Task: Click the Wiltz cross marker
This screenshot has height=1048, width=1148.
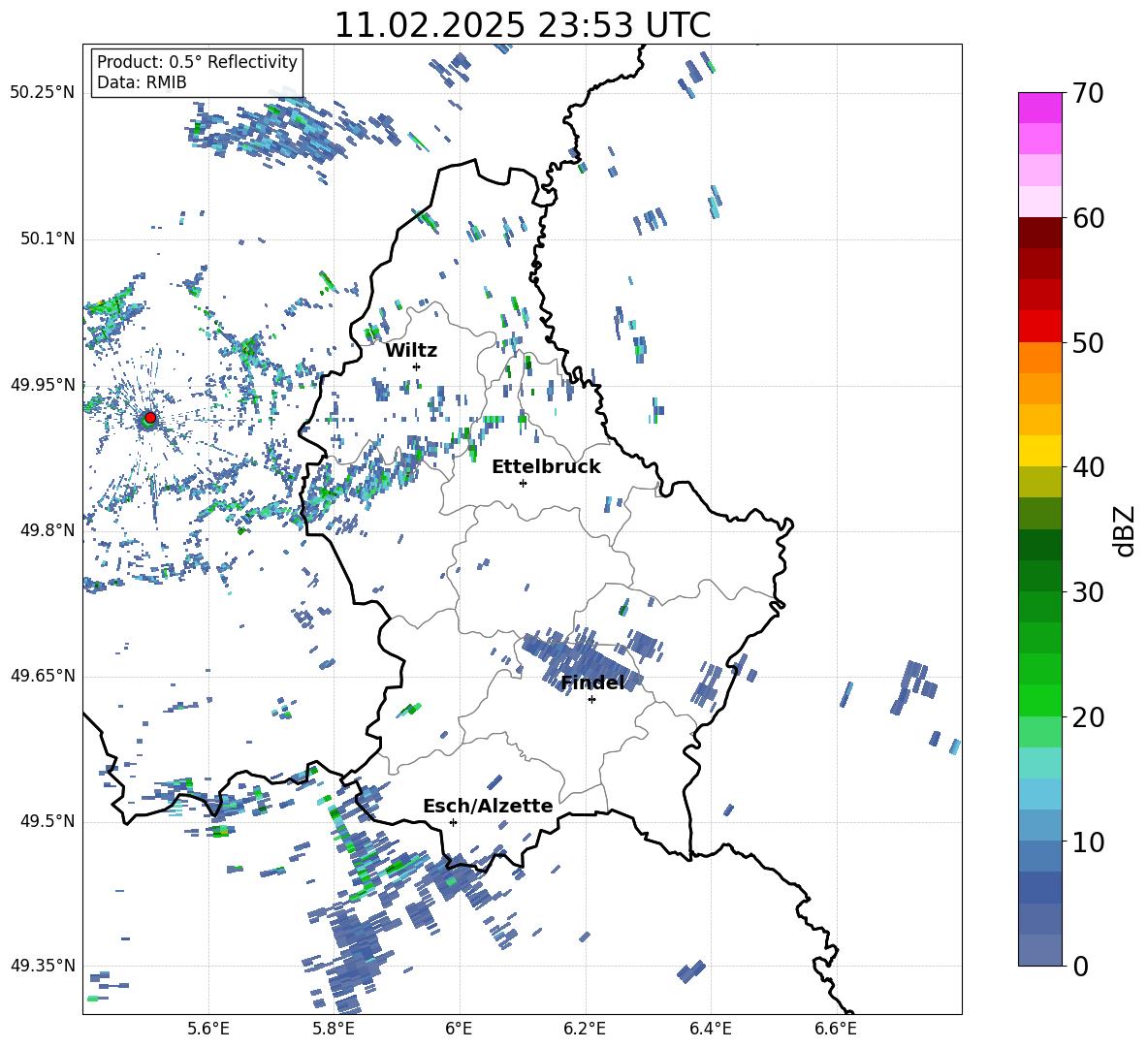Action: tap(417, 366)
